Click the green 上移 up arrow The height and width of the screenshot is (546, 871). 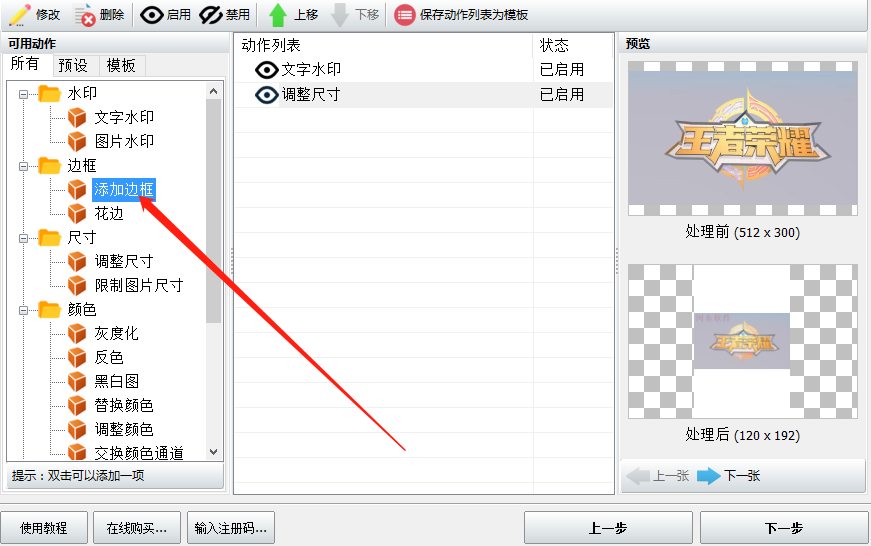(278, 15)
